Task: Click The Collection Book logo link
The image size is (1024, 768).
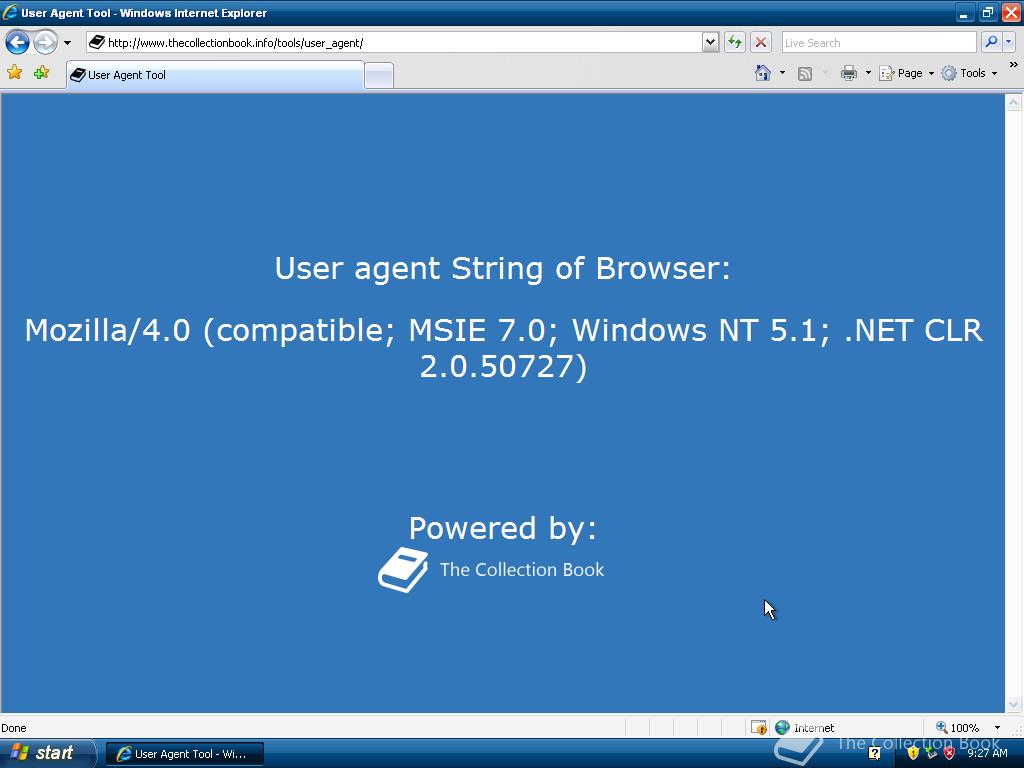Action: click(491, 570)
